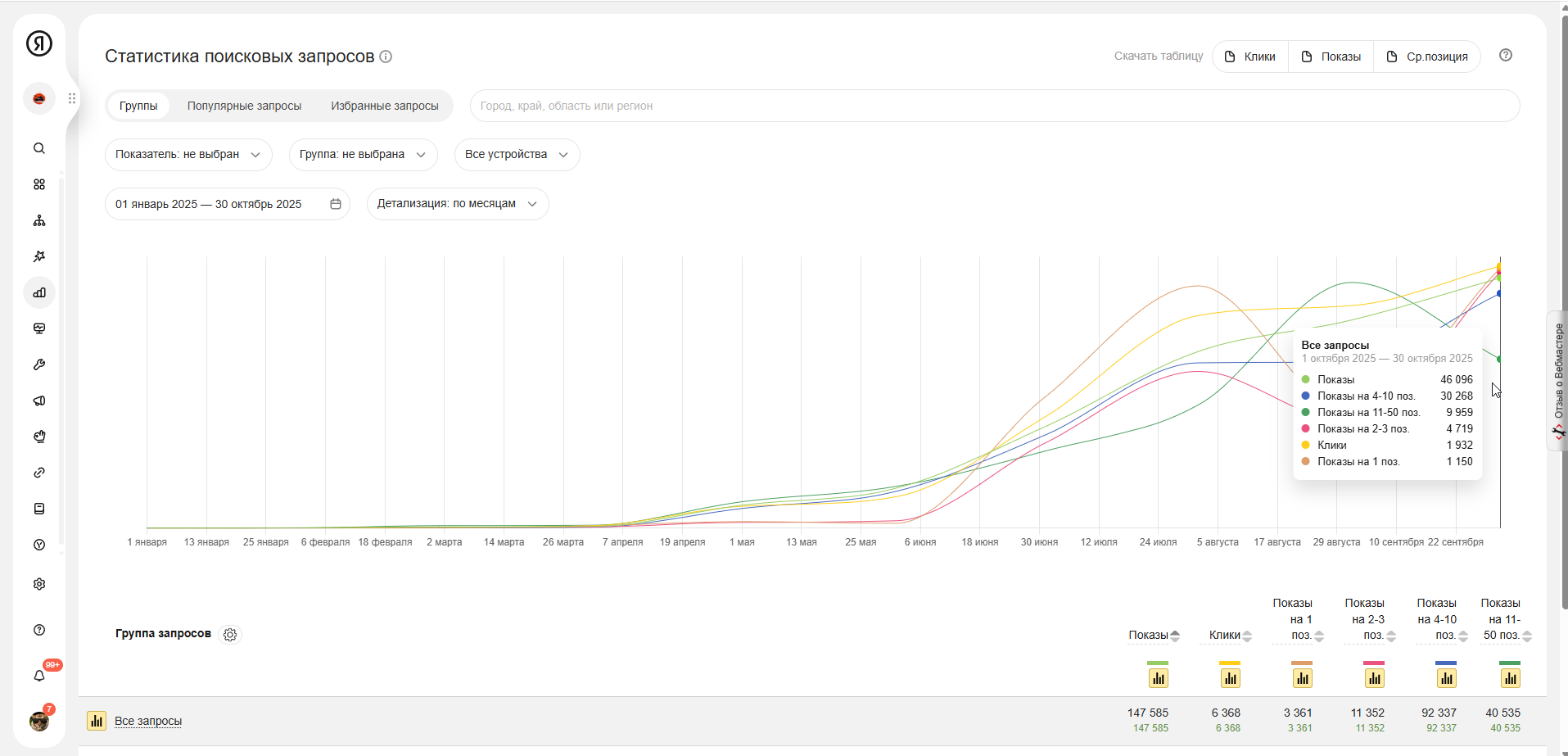Switch to the Избранные запросы tab
This screenshot has height=756, width=1568.
click(385, 106)
